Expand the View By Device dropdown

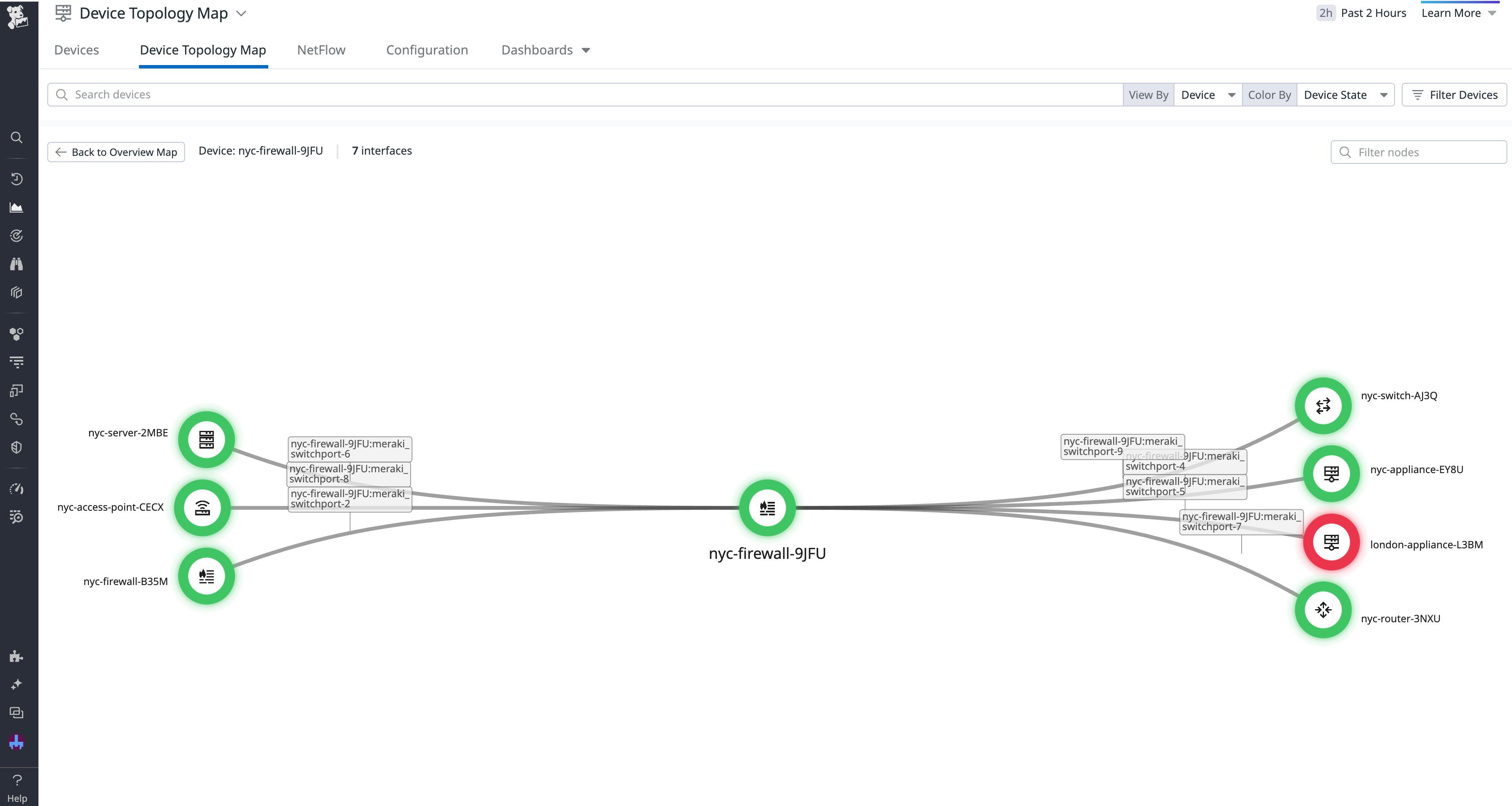point(1207,95)
